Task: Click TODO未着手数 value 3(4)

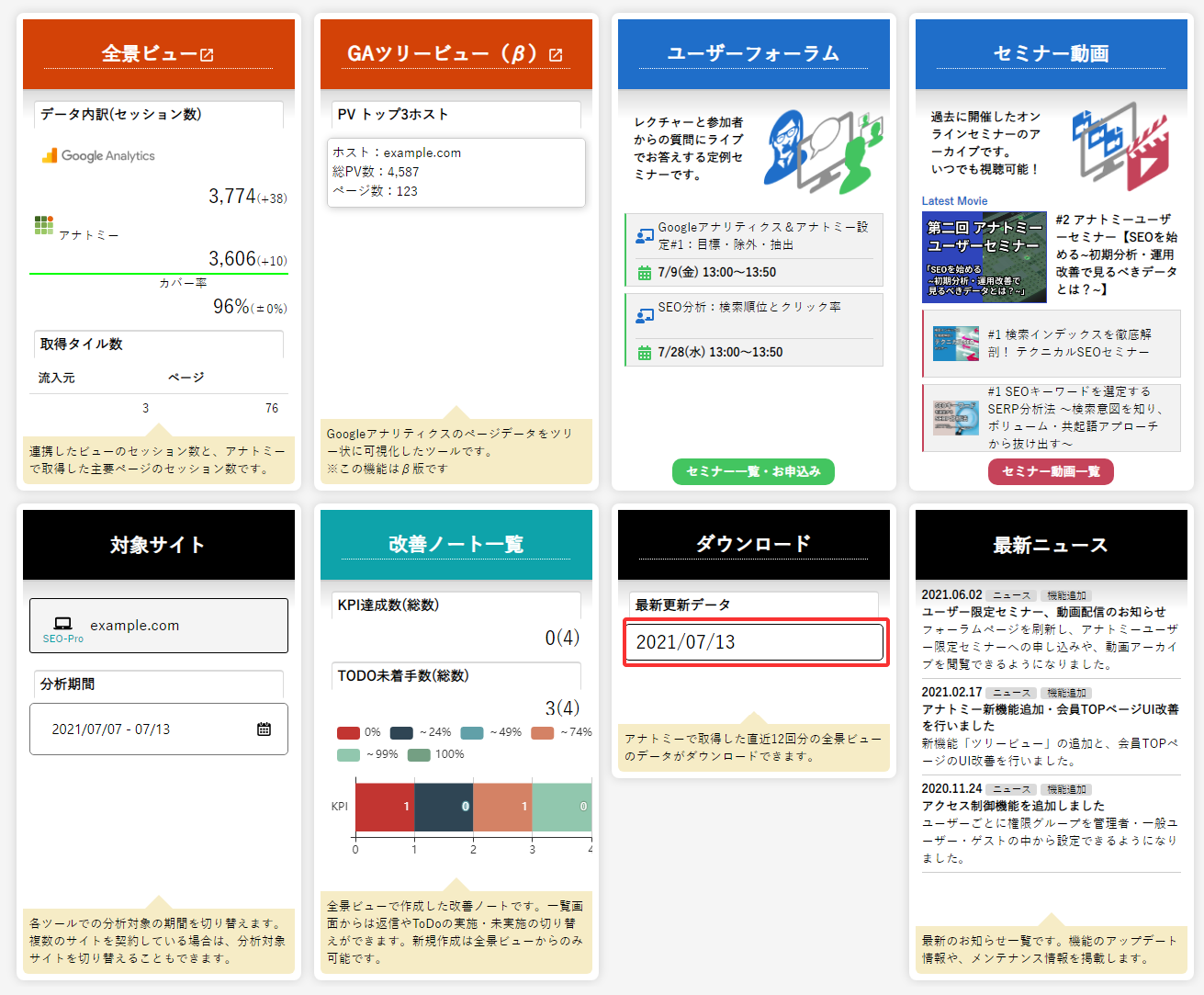Action: [562, 708]
